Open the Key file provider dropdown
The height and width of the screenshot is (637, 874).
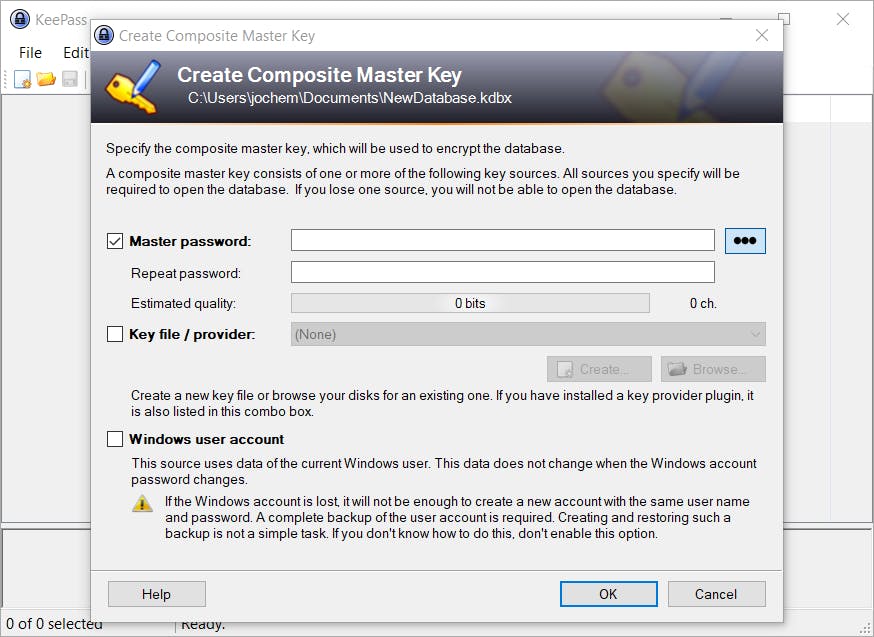[528, 334]
